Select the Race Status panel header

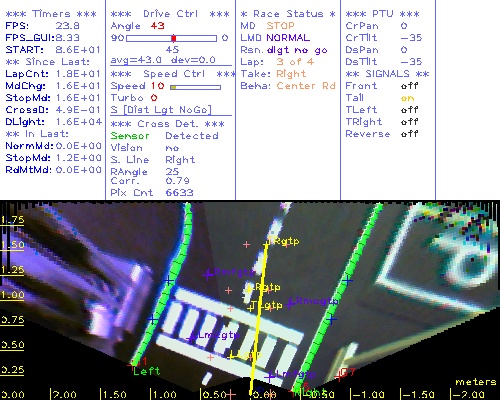click(x=288, y=14)
